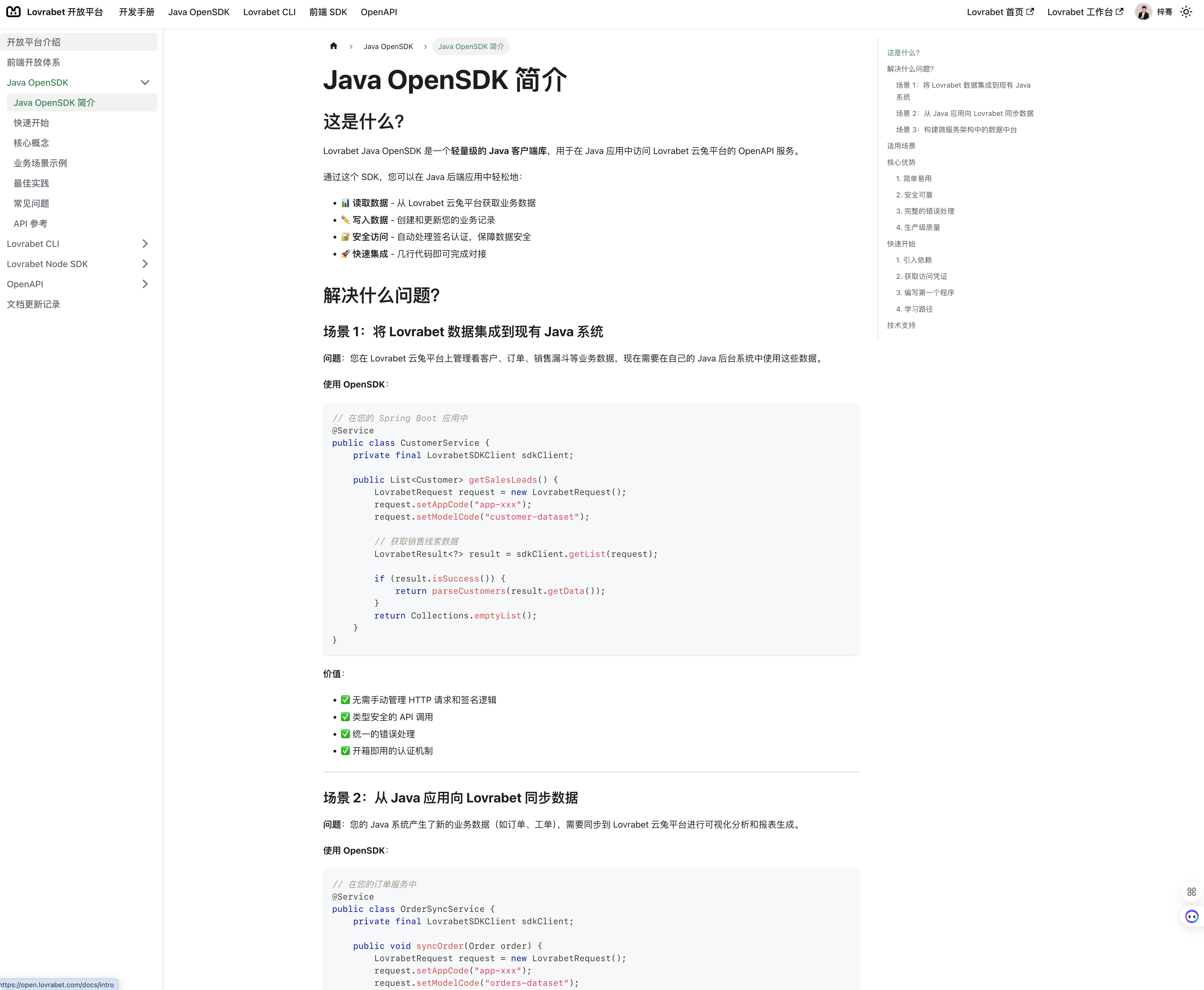Toggle light/dark theme sun icon

click(x=1186, y=12)
